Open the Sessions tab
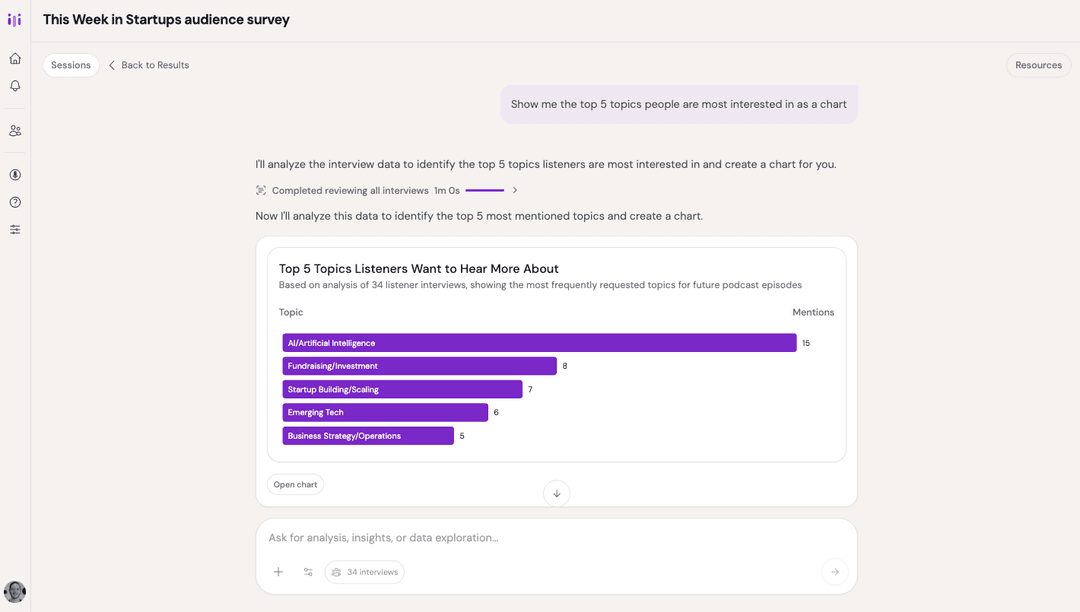 coord(71,65)
